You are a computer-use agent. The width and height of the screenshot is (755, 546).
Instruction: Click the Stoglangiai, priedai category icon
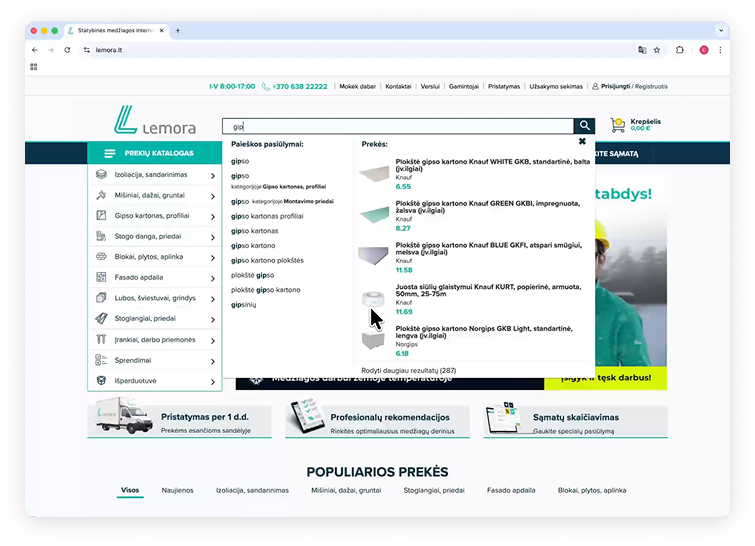101,318
